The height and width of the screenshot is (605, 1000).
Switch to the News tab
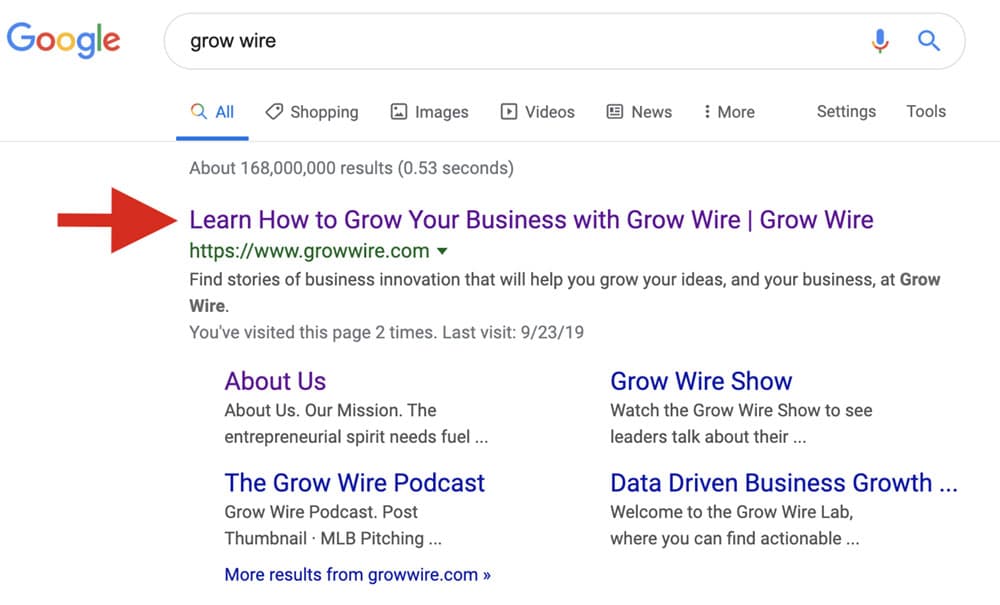(639, 112)
